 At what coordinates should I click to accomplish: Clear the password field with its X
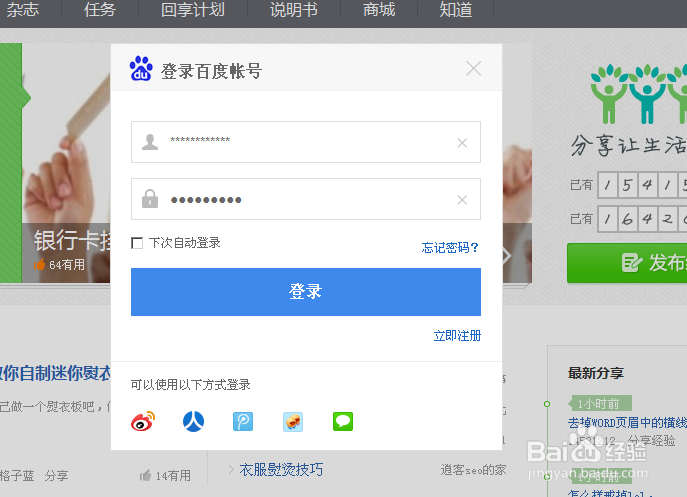(x=462, y=200)
